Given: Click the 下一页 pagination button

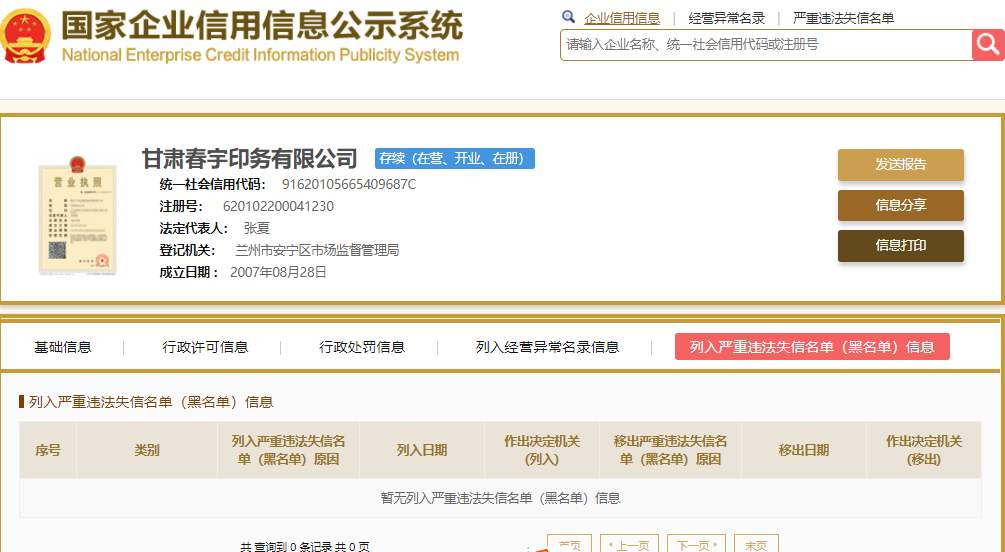Looking at the screenshot, I should tap(696, 544).
